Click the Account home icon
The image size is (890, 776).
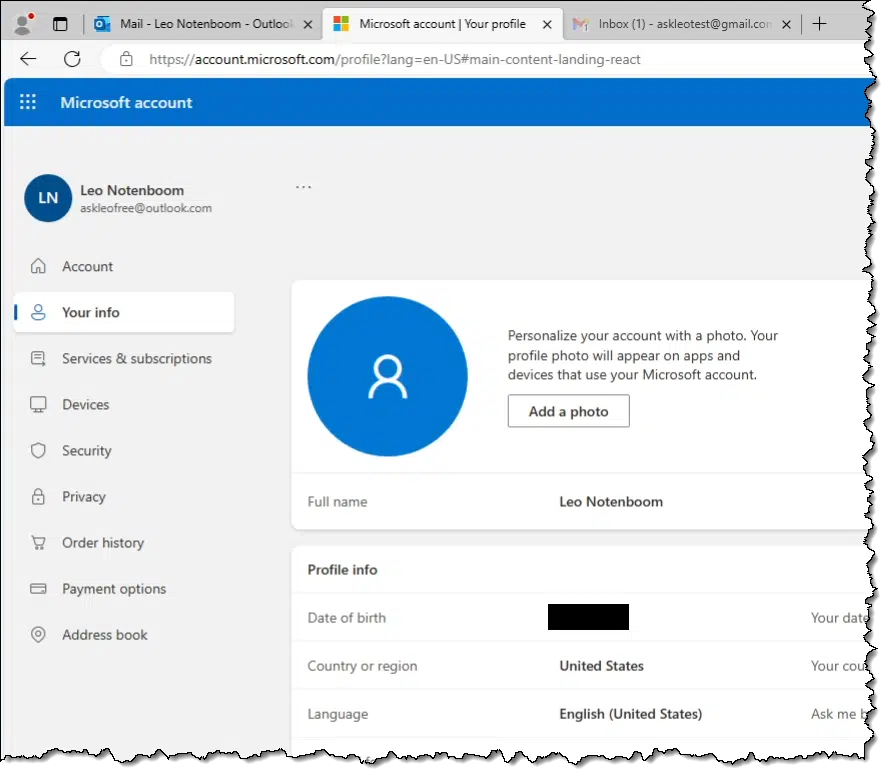pyautogui.click(x=38, y=266)
